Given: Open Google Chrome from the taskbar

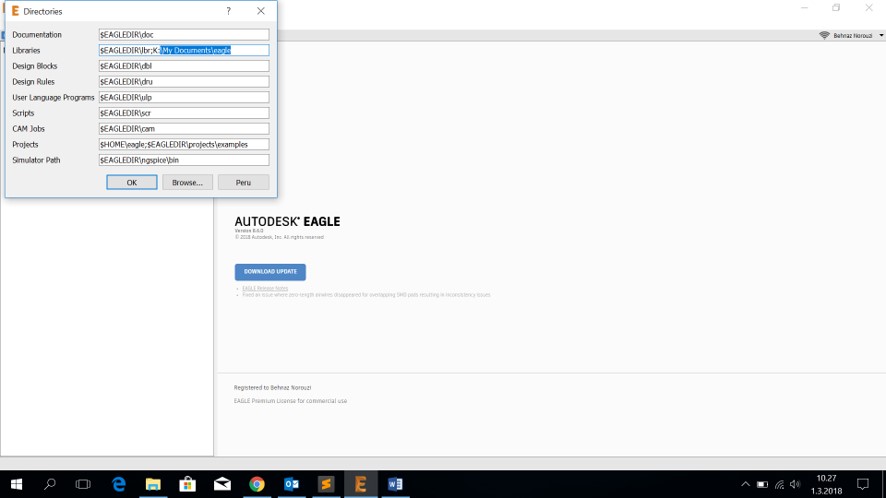Looking at the screenshot, I should tap(257, 484).
